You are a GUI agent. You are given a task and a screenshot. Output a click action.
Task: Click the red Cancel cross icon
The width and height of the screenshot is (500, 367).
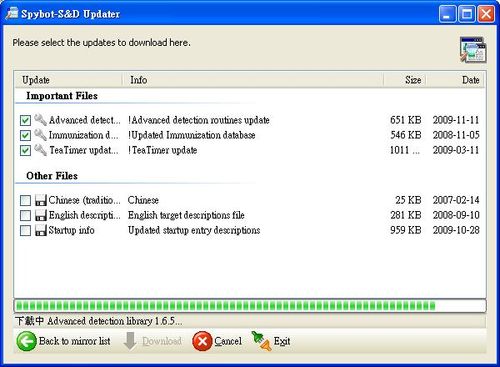pos(202,341)
